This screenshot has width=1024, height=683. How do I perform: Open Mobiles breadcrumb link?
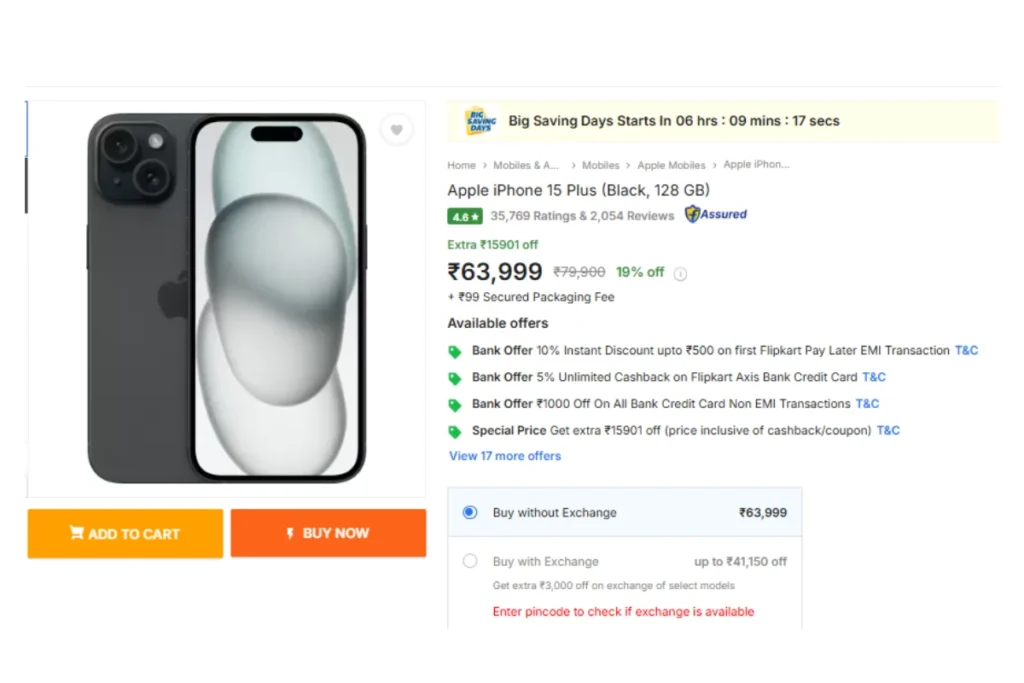(x=600, y=165)
